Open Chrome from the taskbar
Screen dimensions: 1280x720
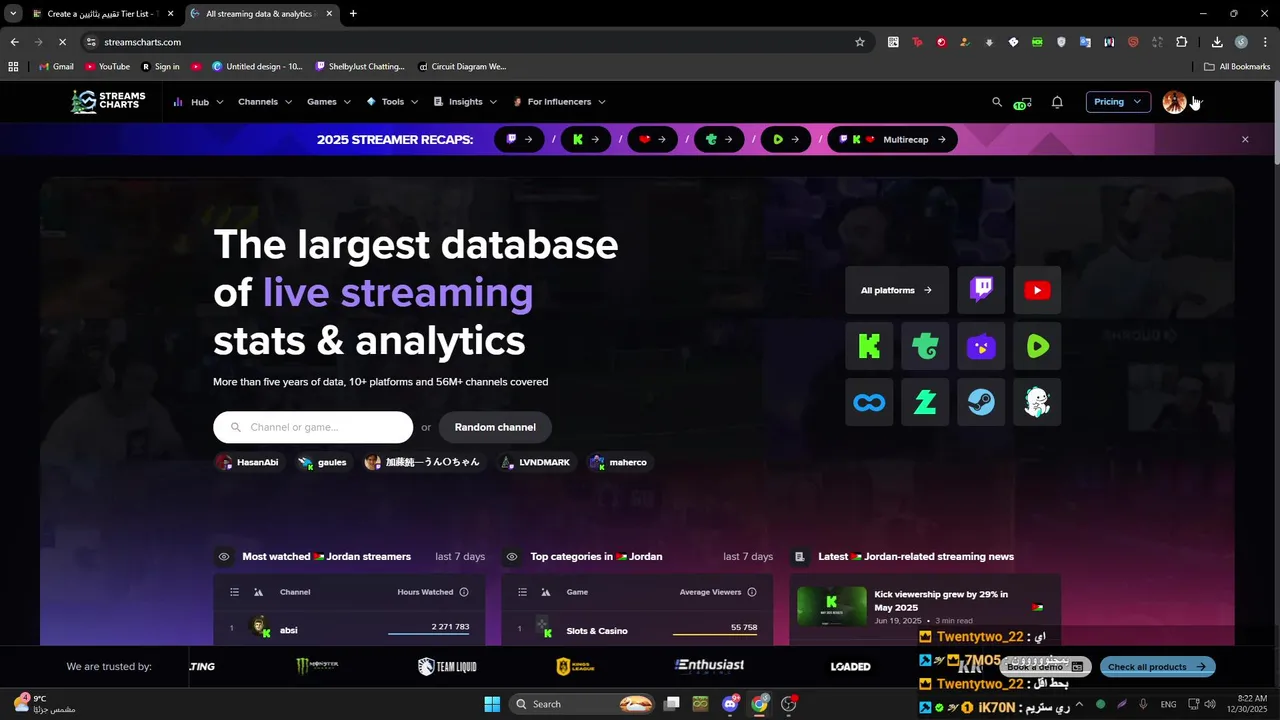point(760,704)
